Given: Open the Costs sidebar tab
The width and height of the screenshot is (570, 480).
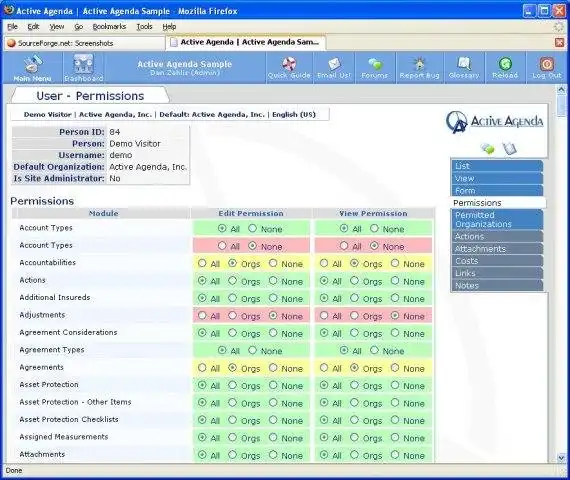Looking at the screenshot, I should tap(497, 261).
